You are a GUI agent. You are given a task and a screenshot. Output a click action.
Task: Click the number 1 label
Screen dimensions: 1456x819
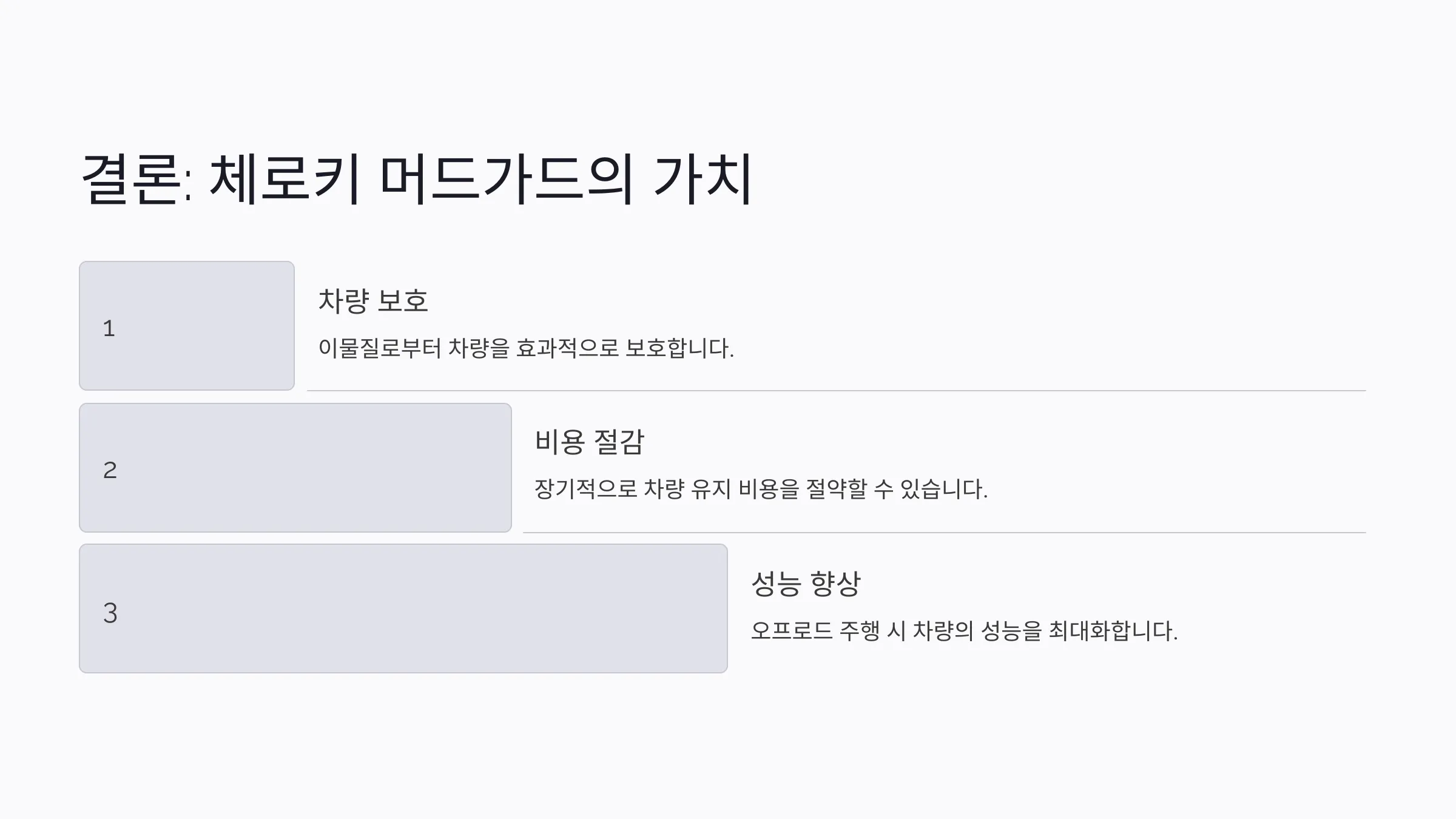pos(109,328)
